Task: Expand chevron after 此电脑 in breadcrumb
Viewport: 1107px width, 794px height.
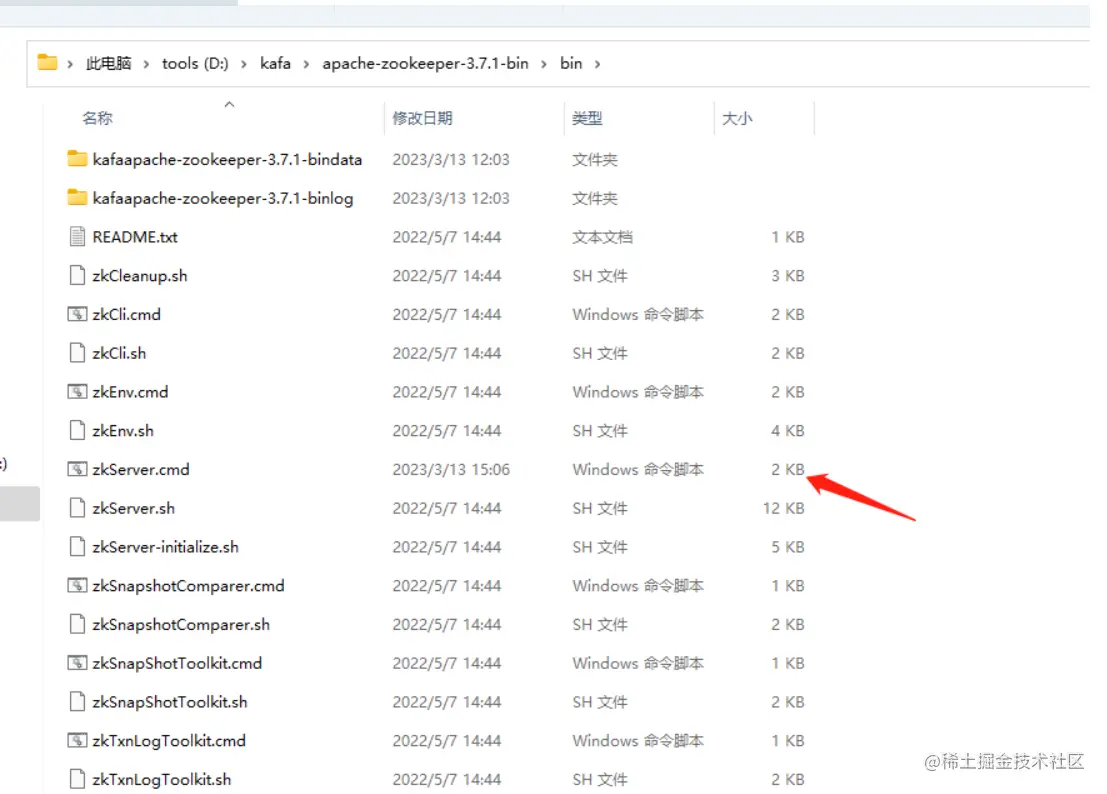Action: [146, 64]
